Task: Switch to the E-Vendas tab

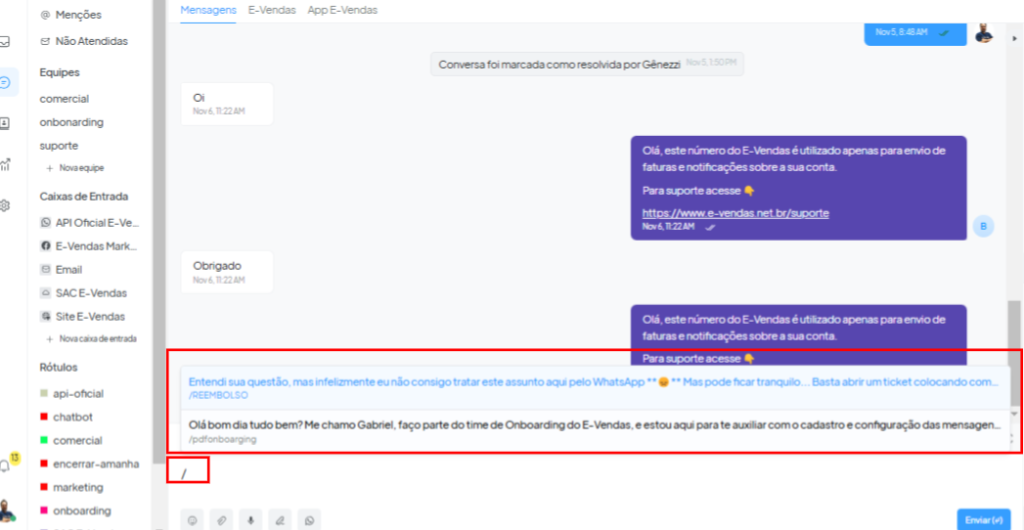Action: 272,10
